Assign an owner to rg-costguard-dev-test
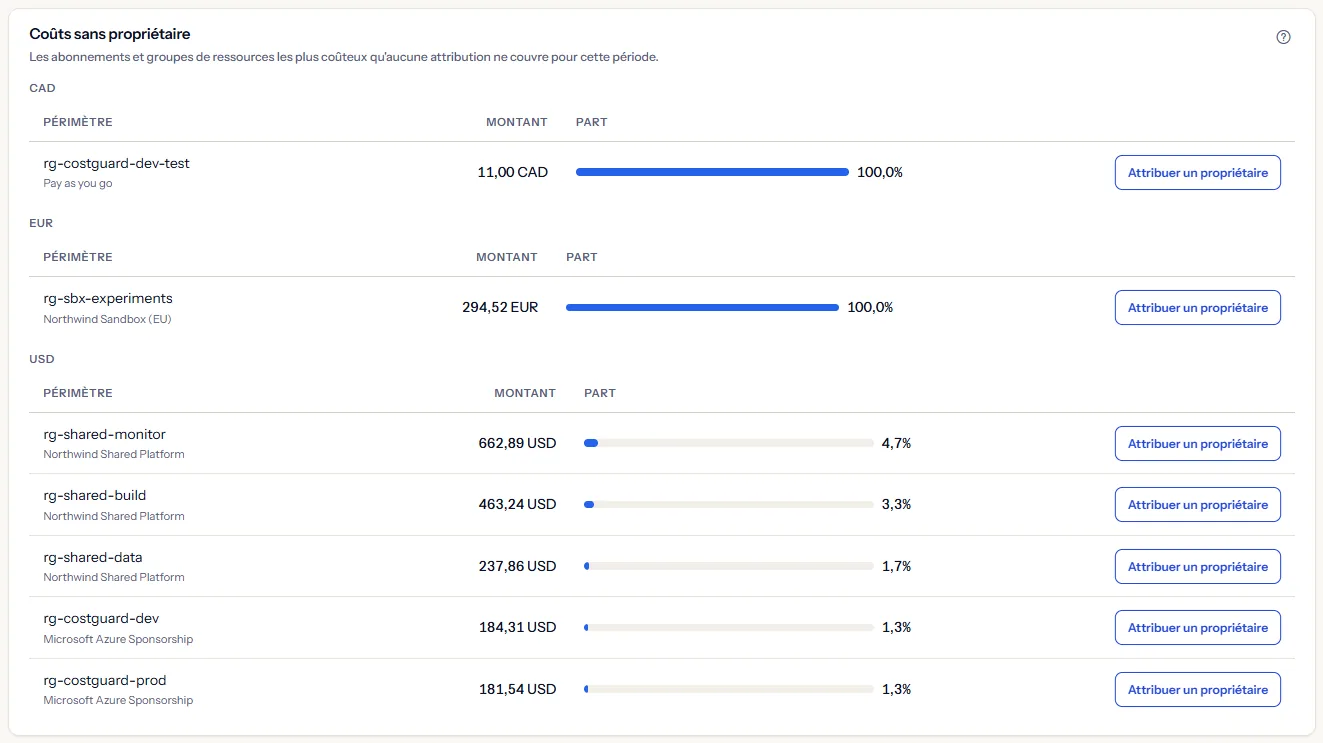1323x743 pixels. (x=1197, y=172)
